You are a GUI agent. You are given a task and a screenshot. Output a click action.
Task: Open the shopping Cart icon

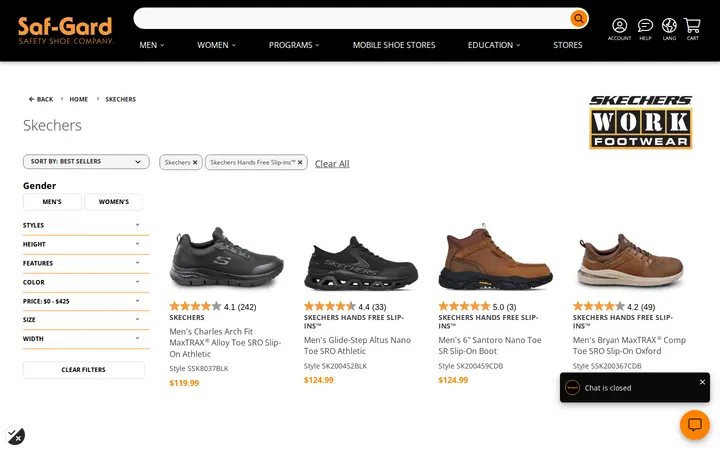pos(692,29)
